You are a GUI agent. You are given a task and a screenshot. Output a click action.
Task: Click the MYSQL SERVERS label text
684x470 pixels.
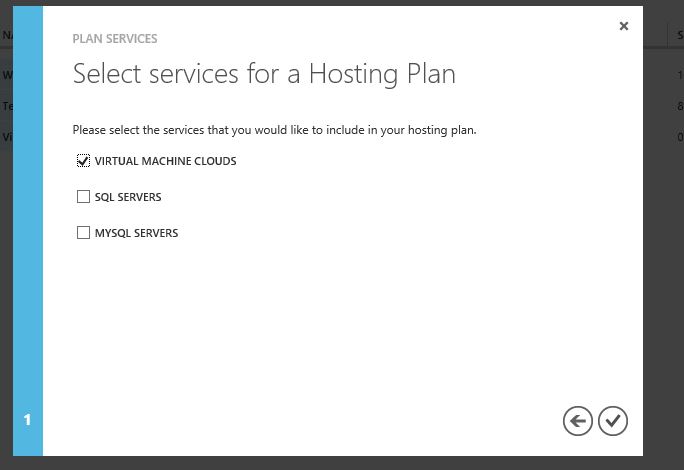click(136, 233)
